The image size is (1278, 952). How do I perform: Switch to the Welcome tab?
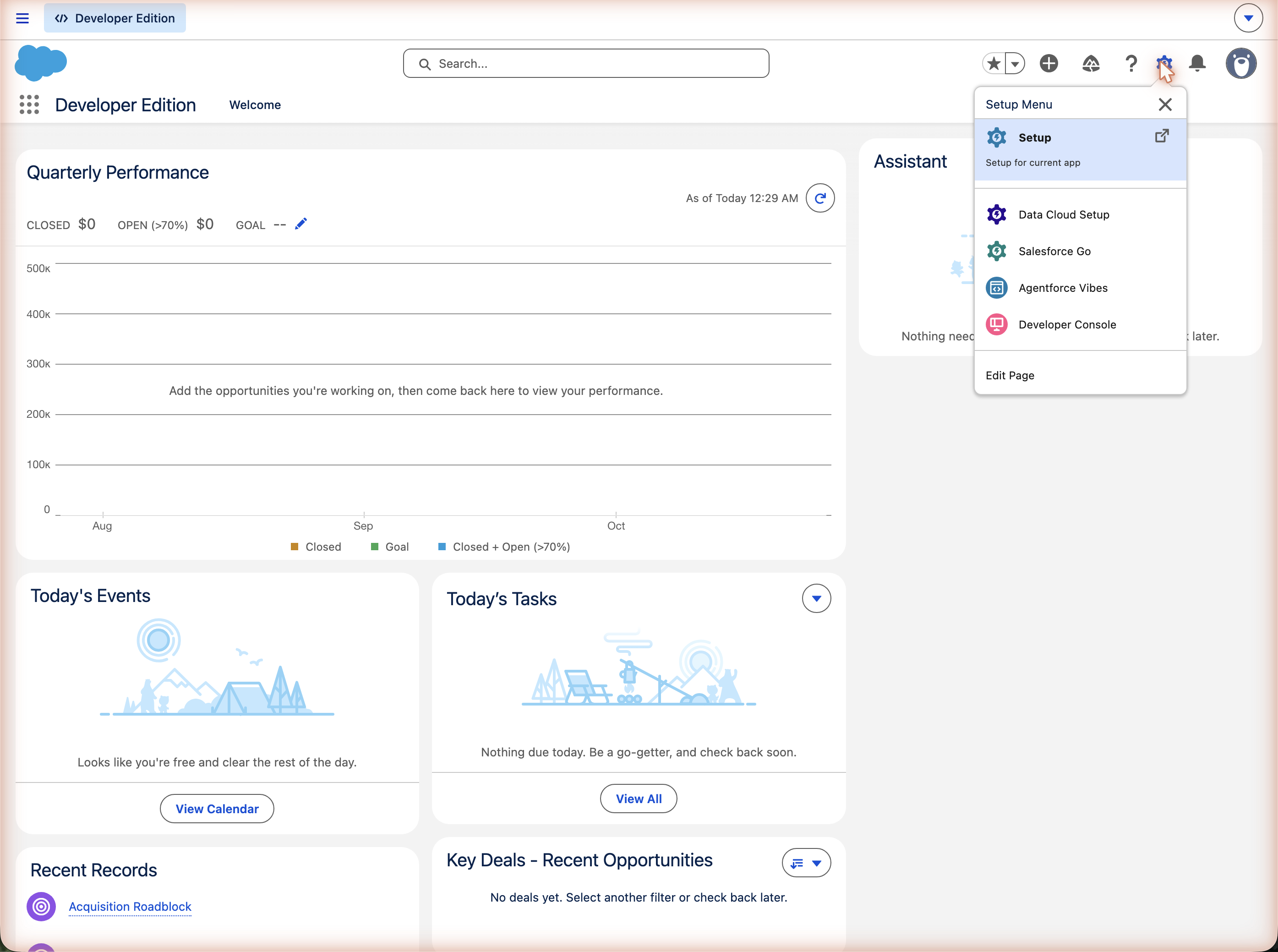255,105
